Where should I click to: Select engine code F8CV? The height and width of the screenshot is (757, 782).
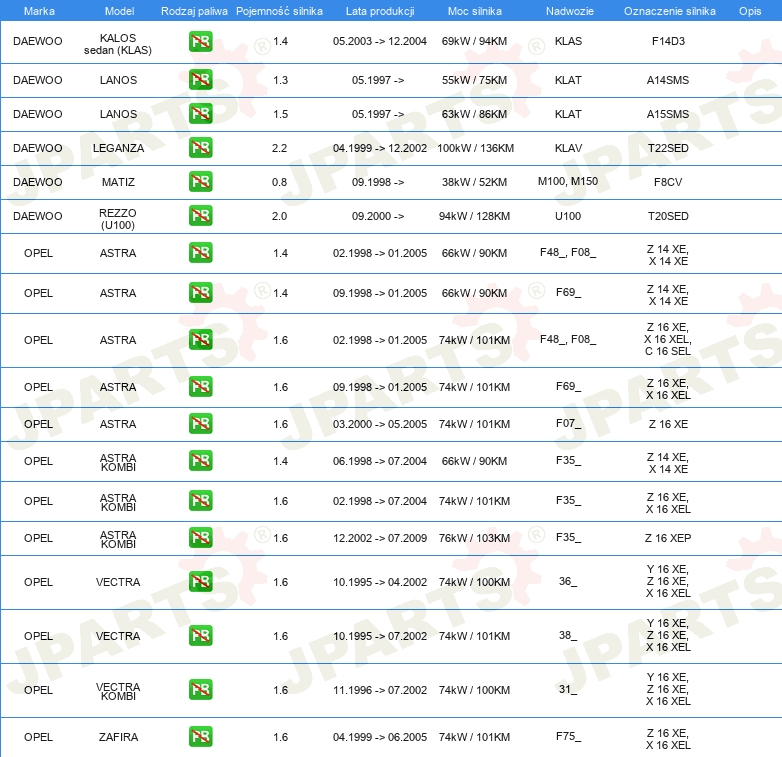point(668,182)
